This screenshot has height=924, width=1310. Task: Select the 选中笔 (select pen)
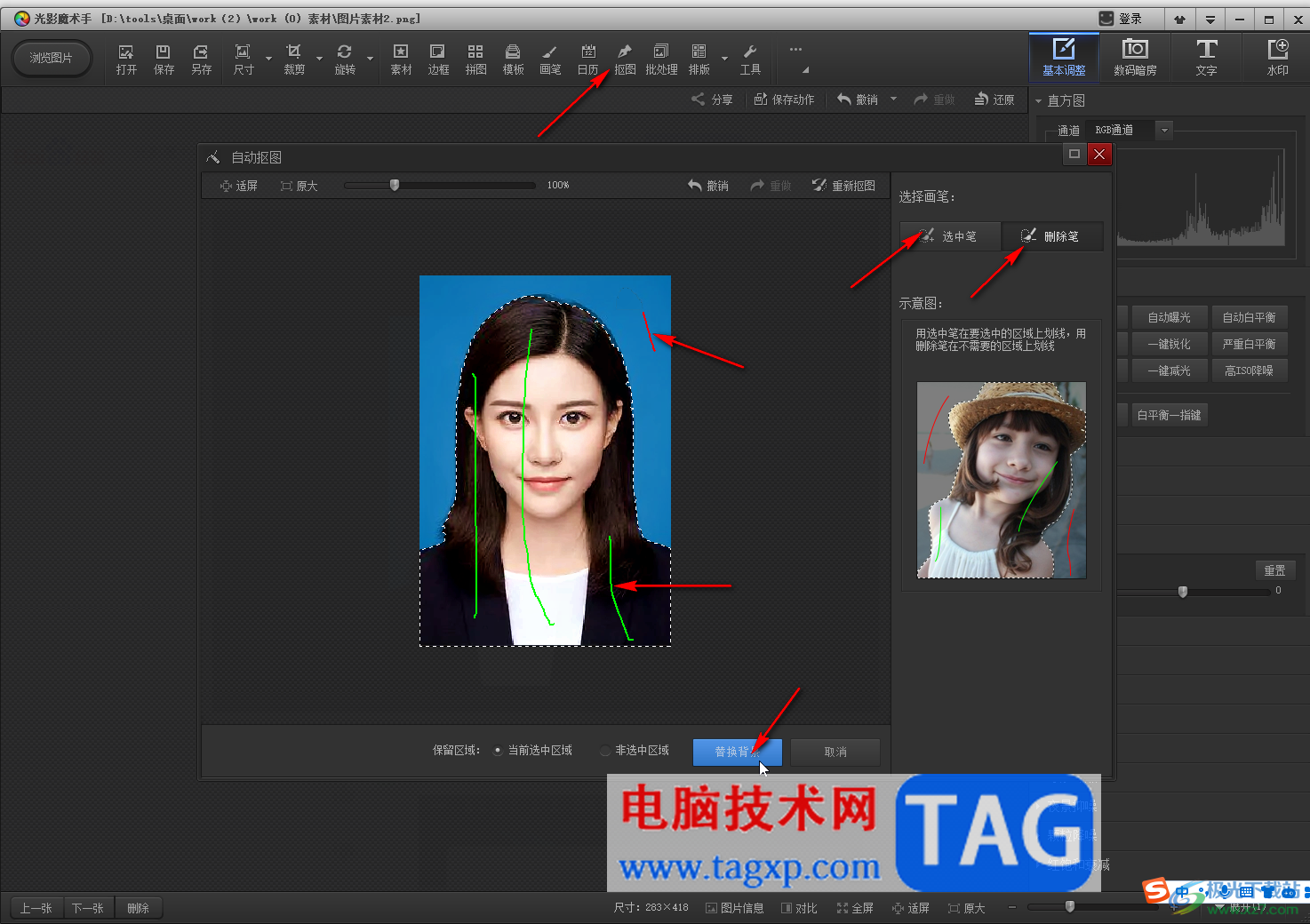(x=950, y=236)
